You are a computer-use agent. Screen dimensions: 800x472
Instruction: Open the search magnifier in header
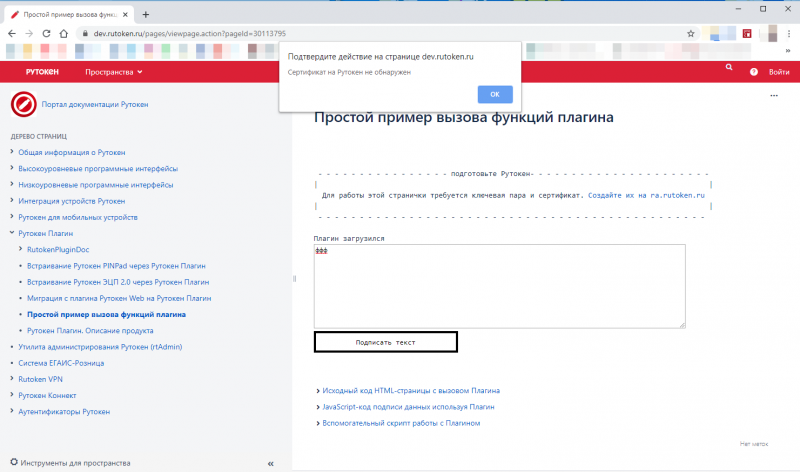tap(729, 67)
